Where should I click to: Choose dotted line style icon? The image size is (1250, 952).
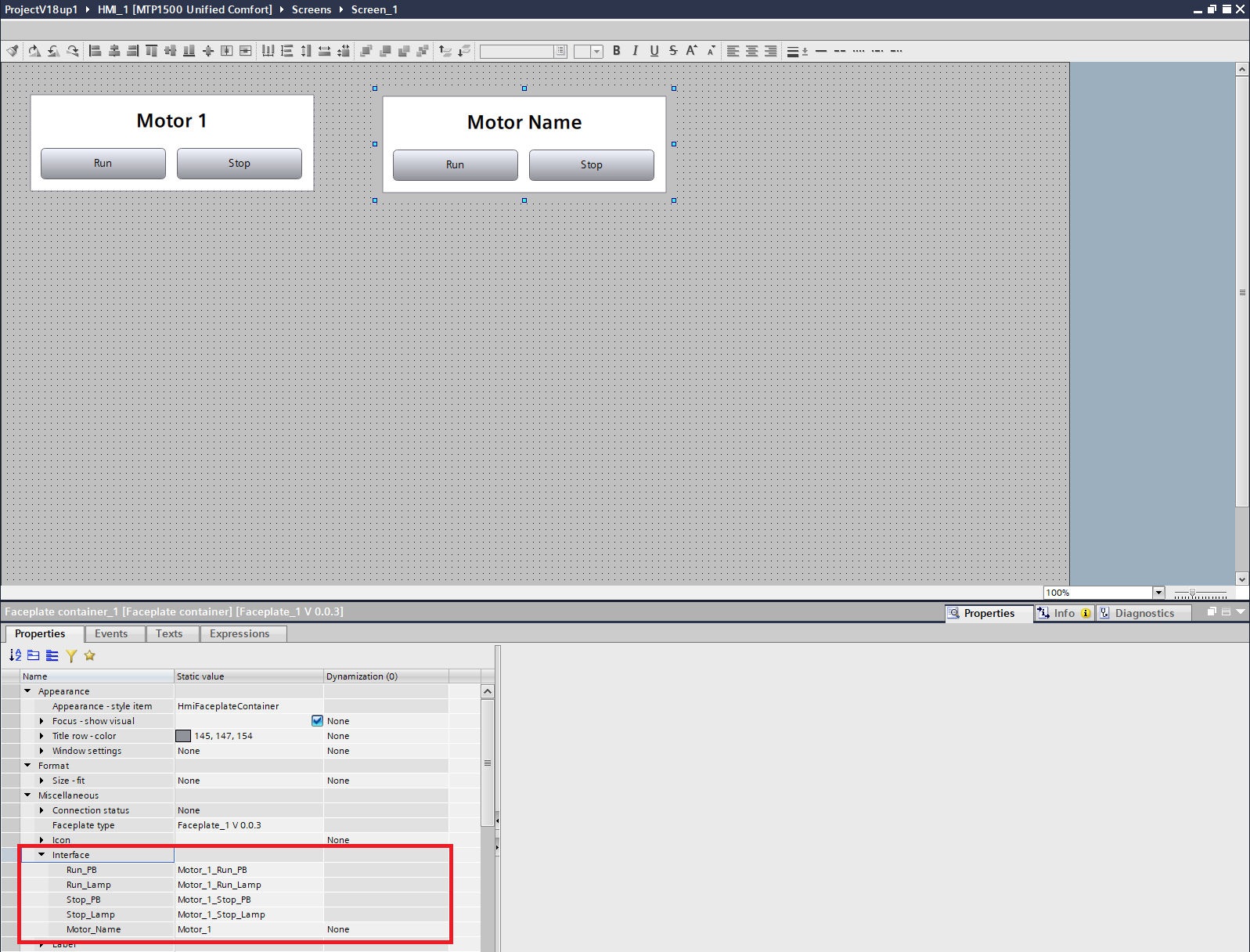click(x=859, y=51)
